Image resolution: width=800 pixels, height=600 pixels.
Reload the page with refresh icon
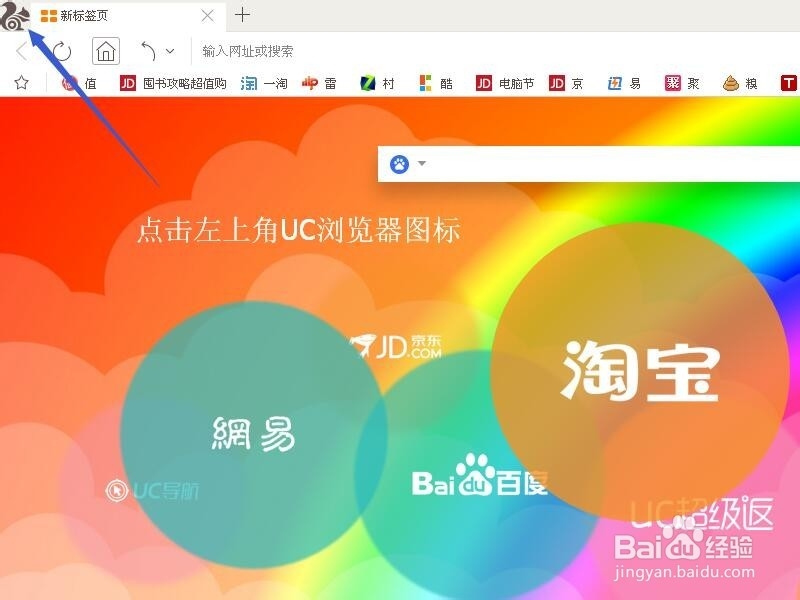[62, 51]
